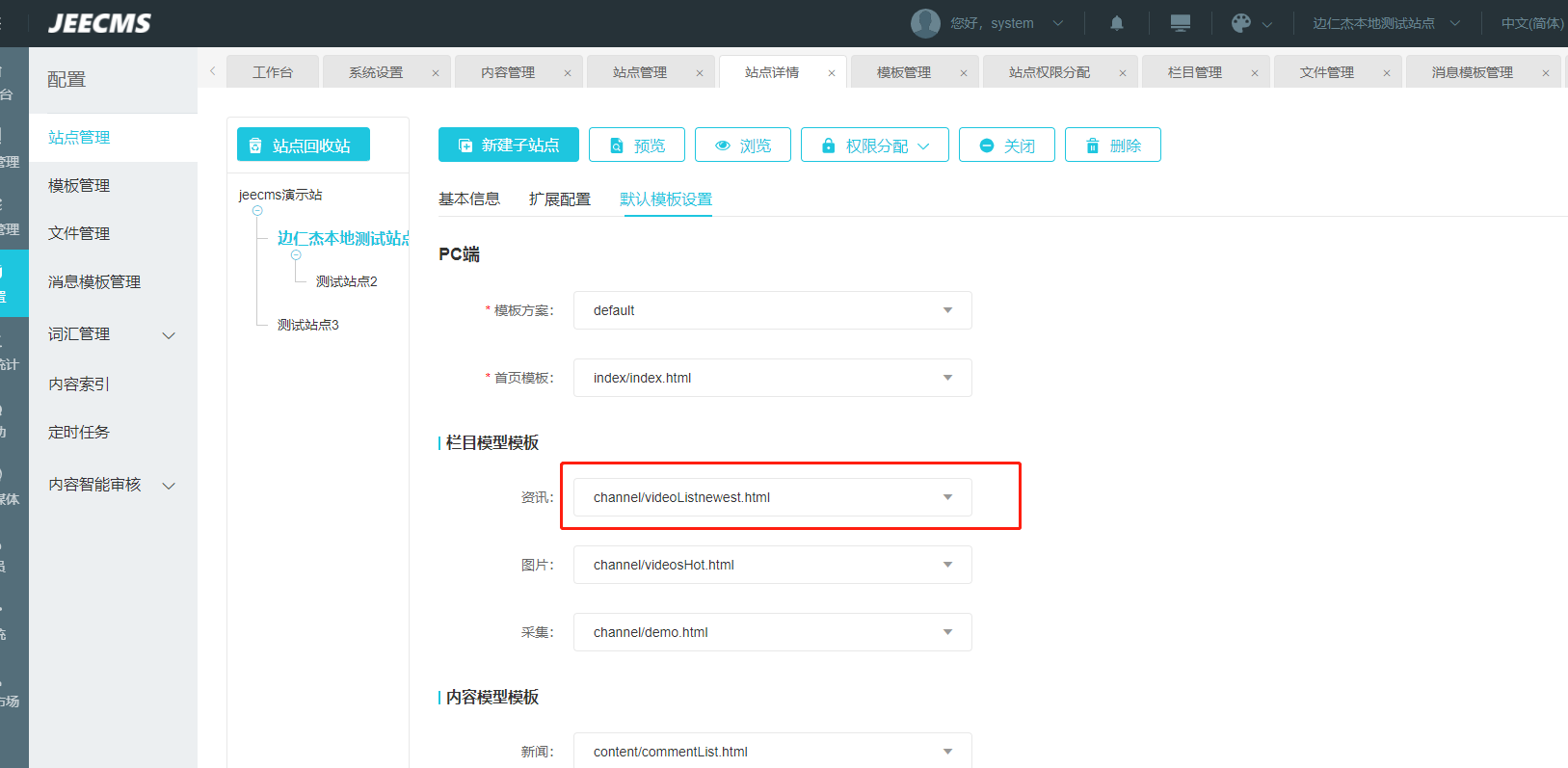Select the 扩展配置 sub-tab

coord(560,199)
